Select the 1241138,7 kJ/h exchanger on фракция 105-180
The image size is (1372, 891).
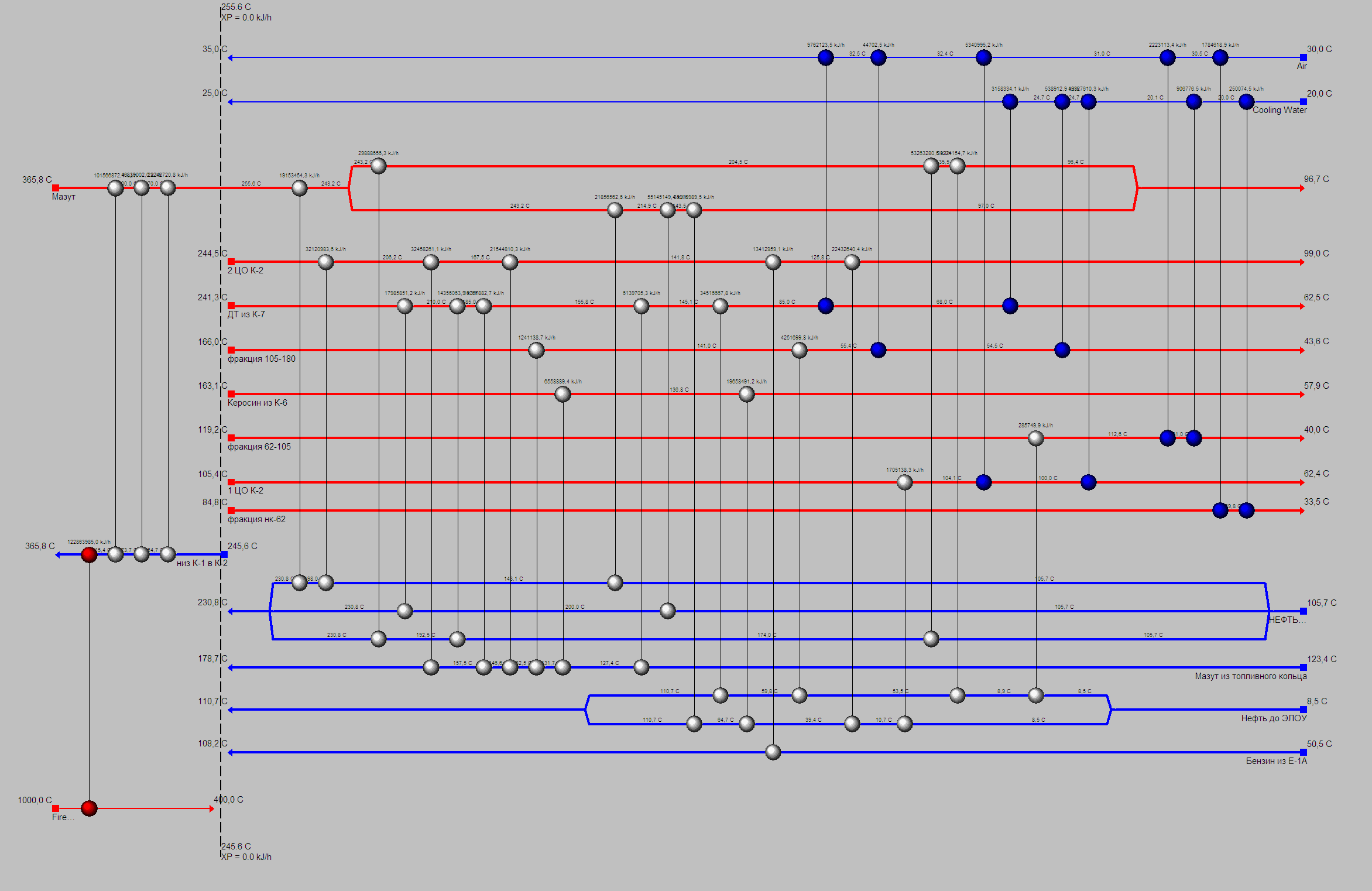(x=536, y=350)
